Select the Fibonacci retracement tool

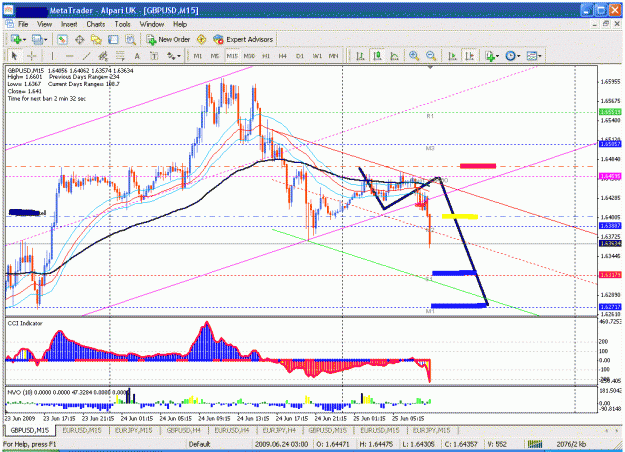120,56
